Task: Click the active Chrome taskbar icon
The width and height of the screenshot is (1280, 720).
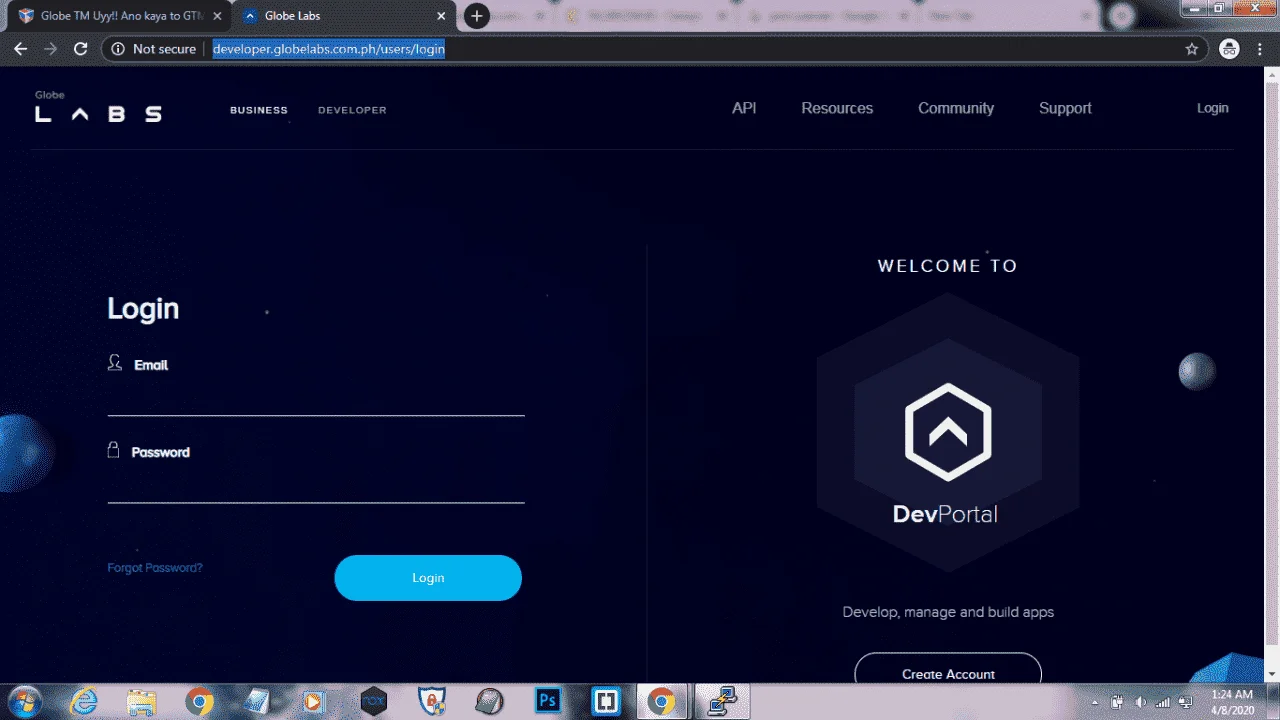Action: tap(661, 702)
